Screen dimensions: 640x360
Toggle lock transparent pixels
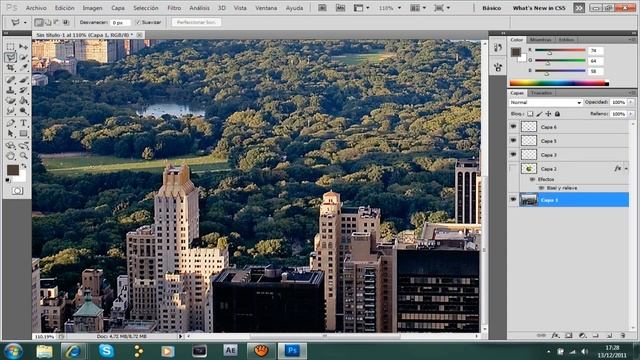pyautogui.click(x=530, y=114)
